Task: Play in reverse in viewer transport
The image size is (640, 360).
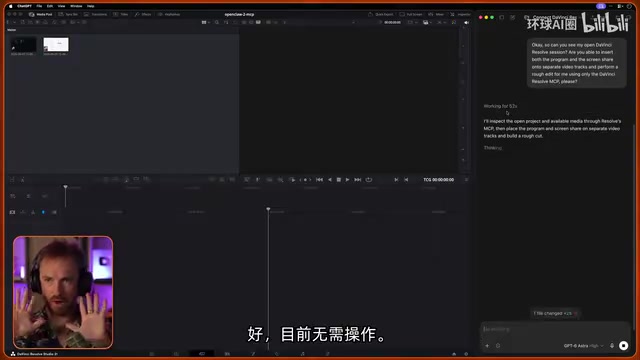Action: (x=330, y=180)
